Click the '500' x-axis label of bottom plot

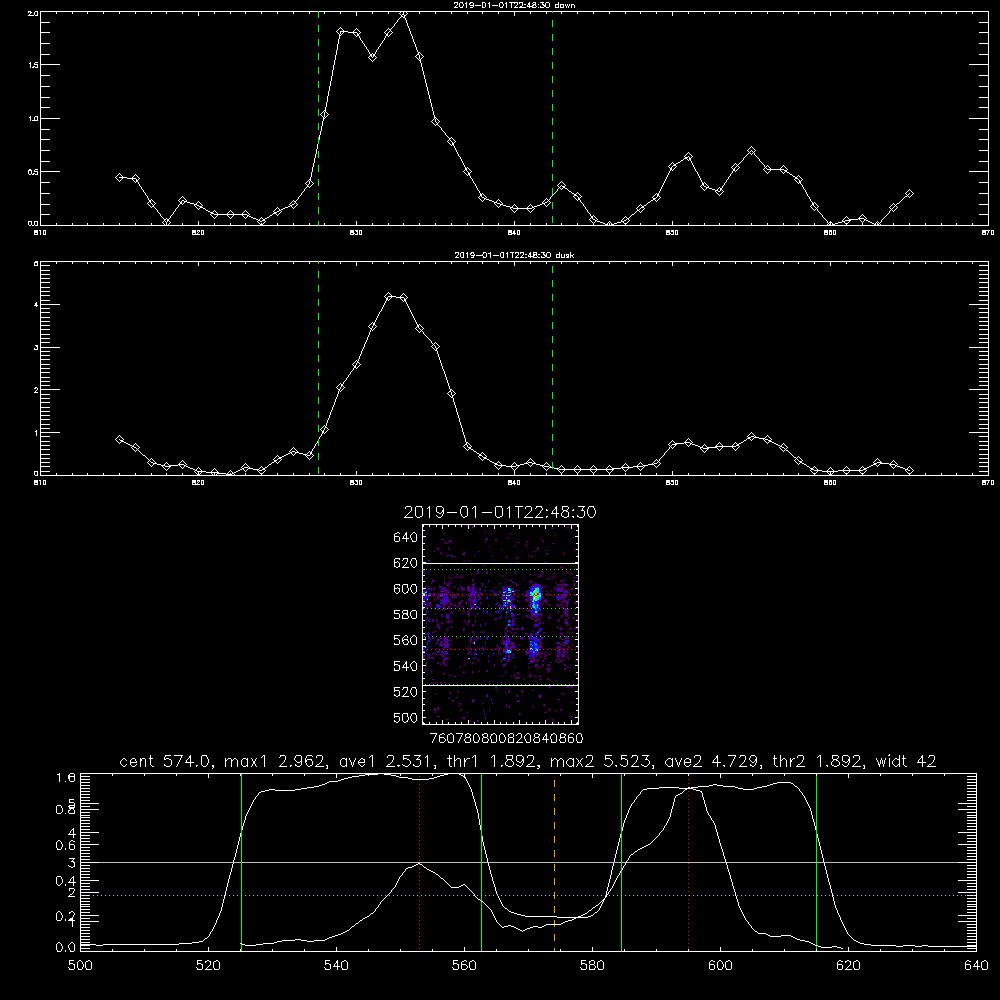coord(80,966)
